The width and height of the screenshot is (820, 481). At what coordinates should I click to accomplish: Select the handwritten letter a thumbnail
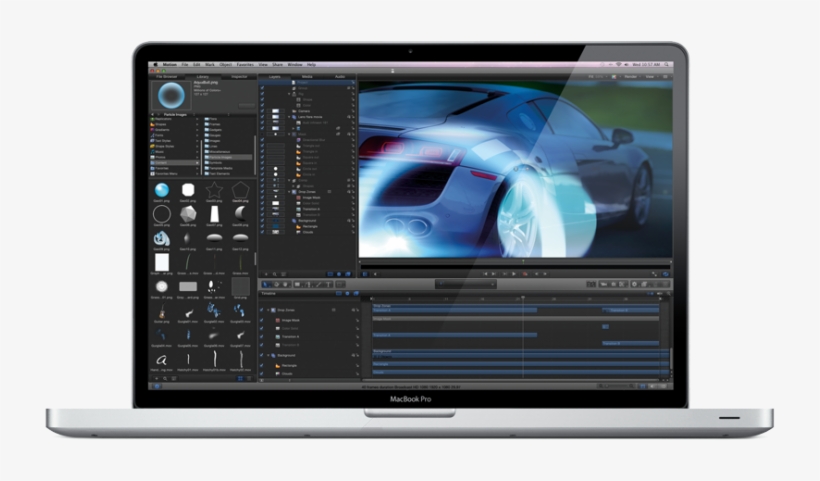162,360
